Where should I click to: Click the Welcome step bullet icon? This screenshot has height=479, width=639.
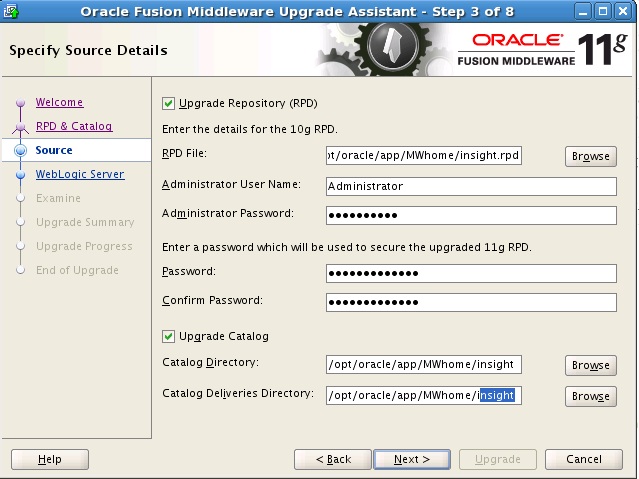pos(20,102)
